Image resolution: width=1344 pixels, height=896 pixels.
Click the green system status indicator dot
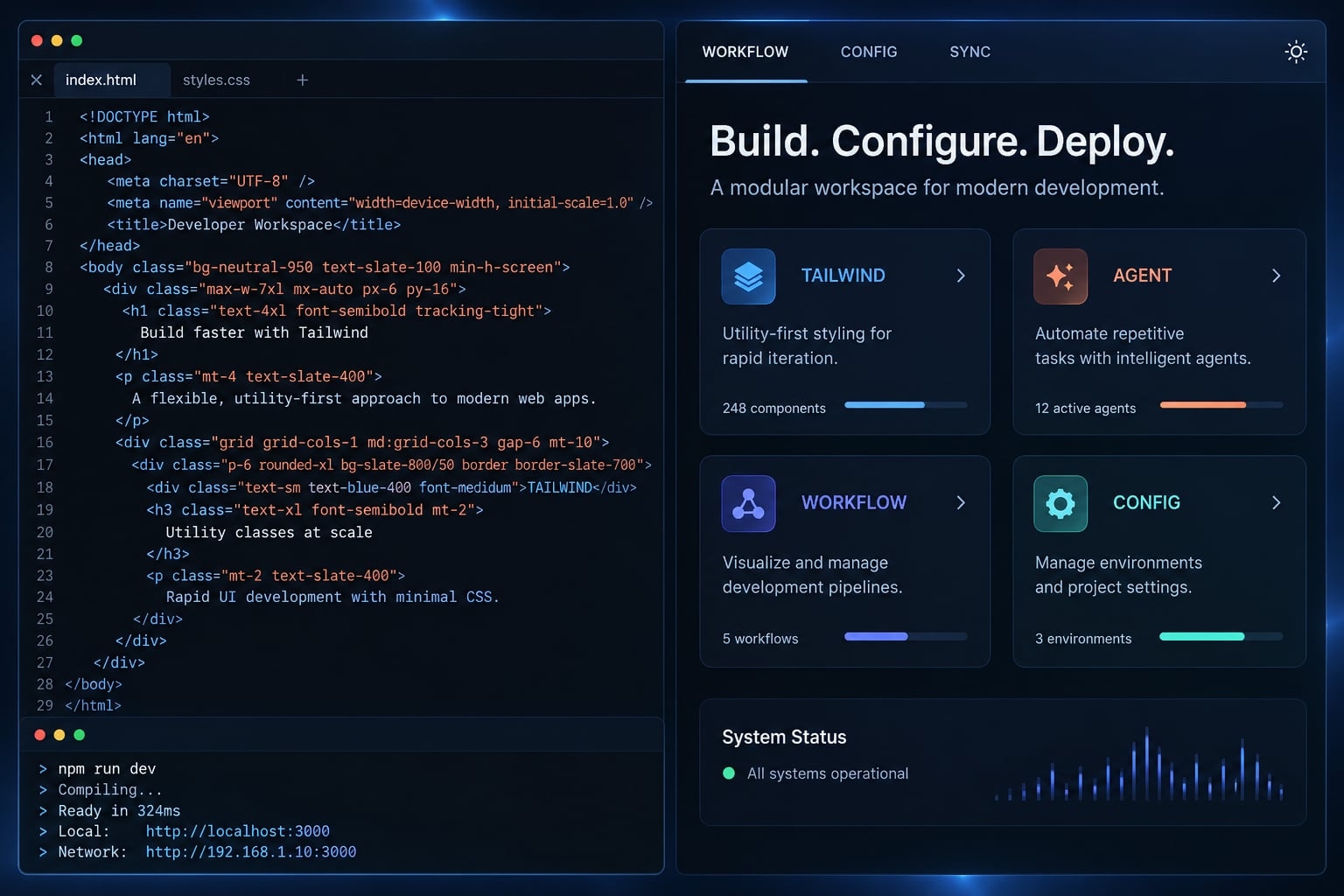click(729, 773)
